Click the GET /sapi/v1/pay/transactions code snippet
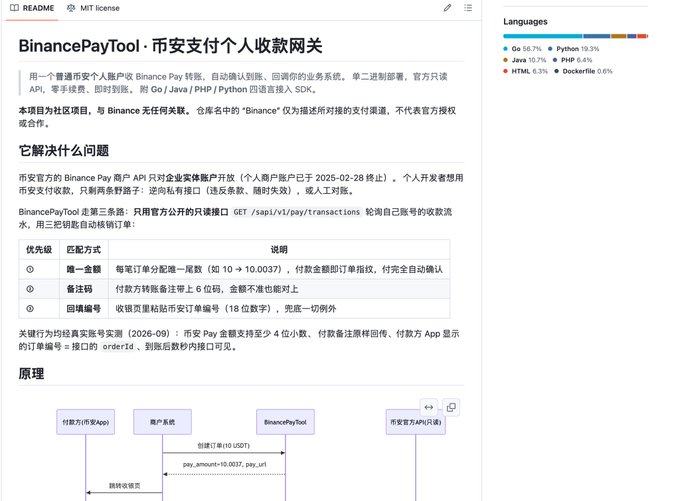 [297, 212]
